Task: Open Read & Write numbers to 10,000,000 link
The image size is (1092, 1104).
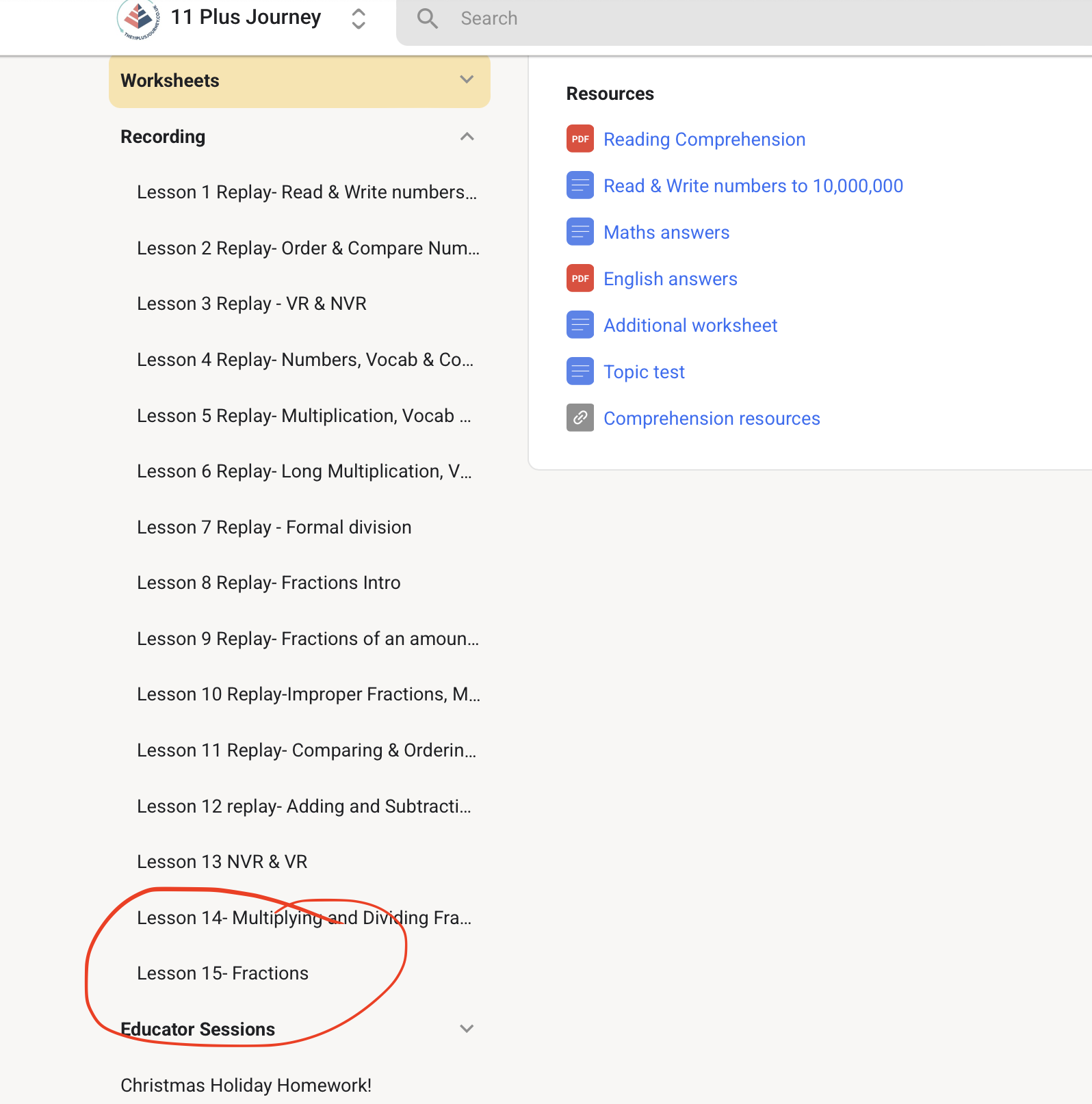Action: pyautogui.click(x=753, y=186)
